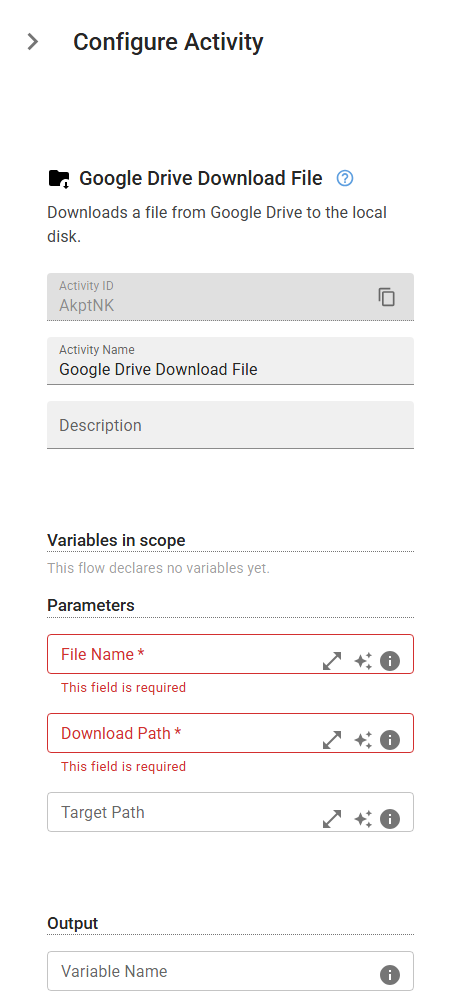The height and width of the screenshot is (1000, 470).
Task: Click the Description field
Action: (x=230, y=425)
